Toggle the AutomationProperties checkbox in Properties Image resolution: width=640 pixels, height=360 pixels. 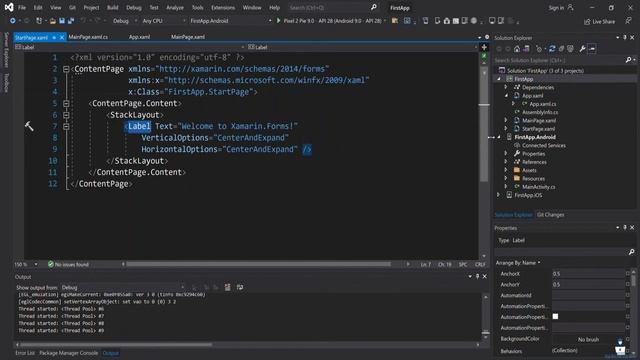[555, 316]
